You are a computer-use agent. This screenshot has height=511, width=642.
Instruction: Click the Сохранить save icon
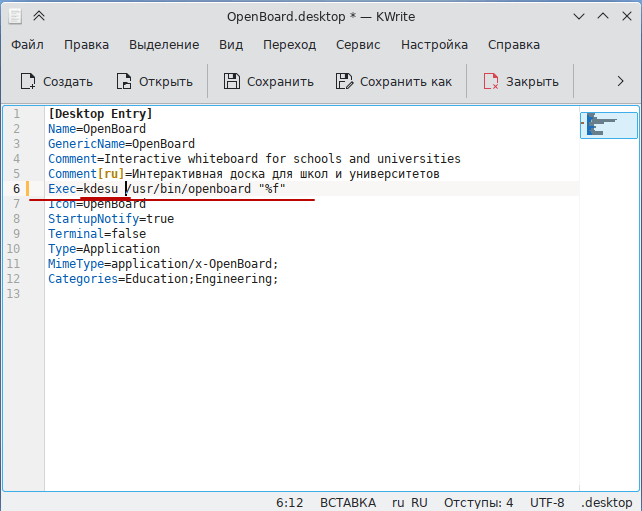232,82
